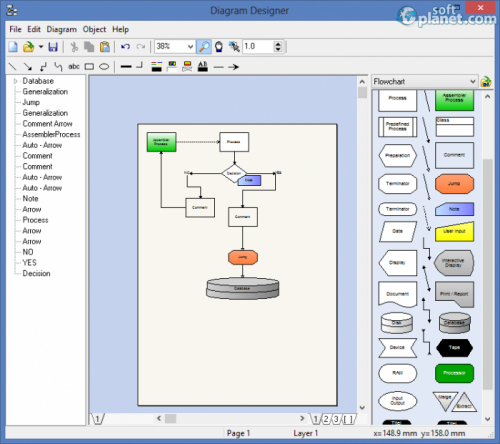Screen dimensions: 500x444
Task: Pick the Preparation hexagon palette shape
Action: 397,155
